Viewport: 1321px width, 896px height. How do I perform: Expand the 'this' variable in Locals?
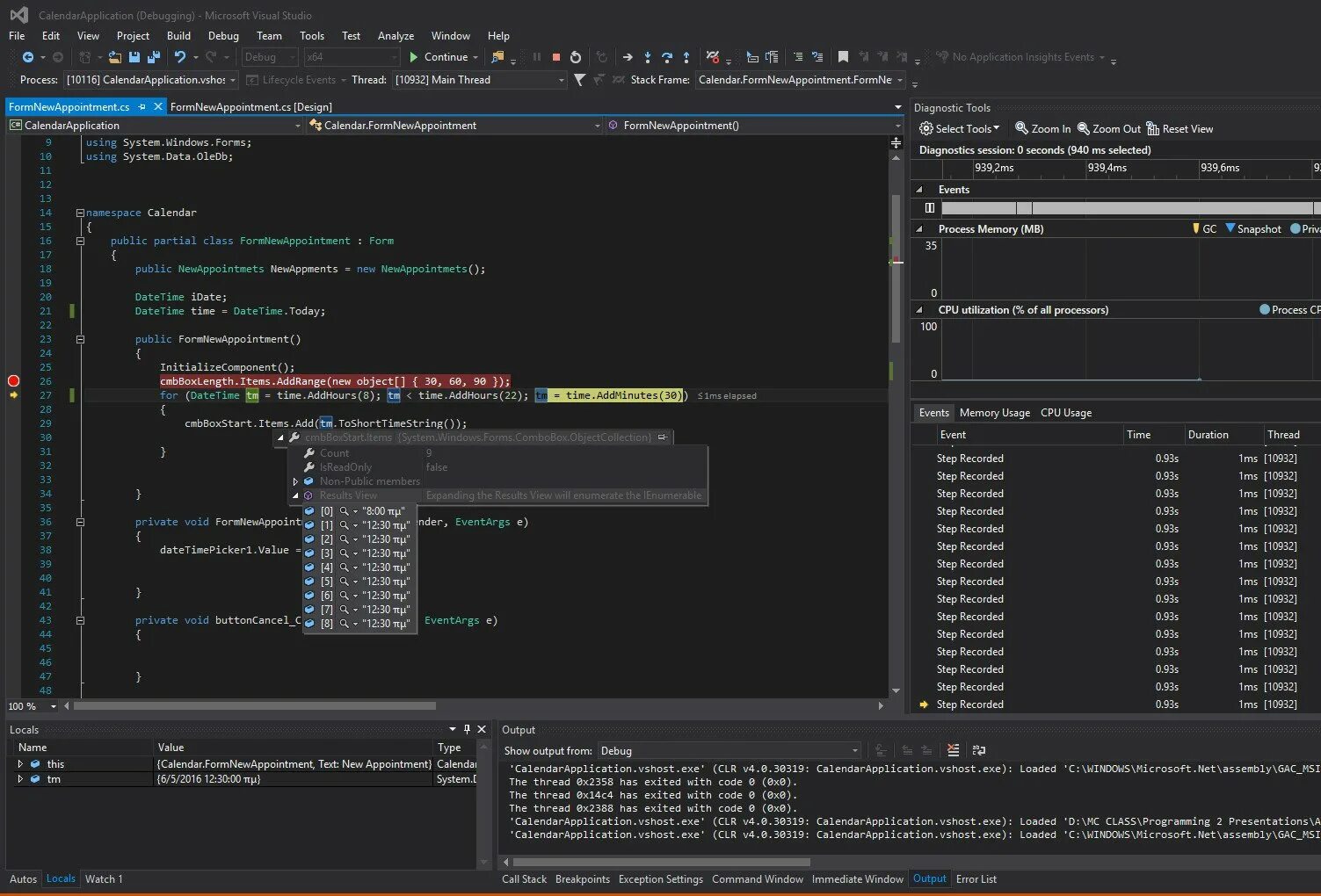tap(20, 764)
